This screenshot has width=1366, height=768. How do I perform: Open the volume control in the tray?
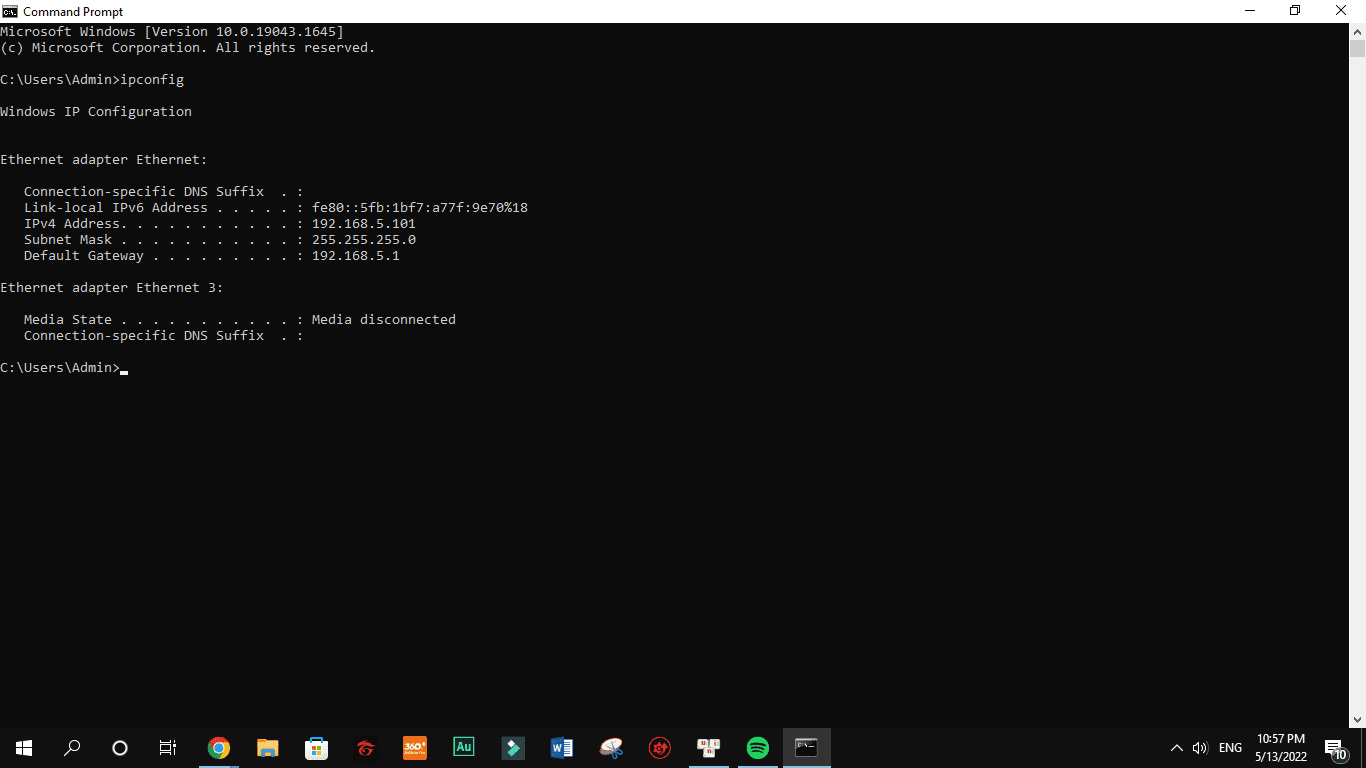click(x=1201, y=748)
